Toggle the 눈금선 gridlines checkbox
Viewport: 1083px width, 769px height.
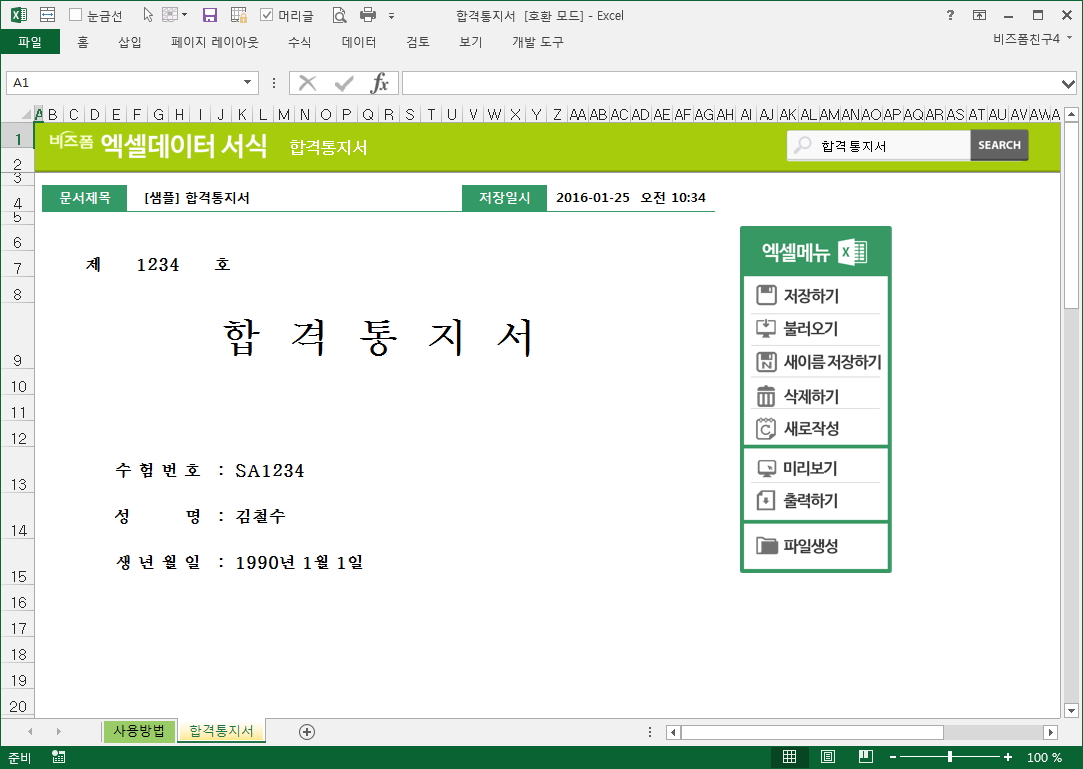pyautogui.click(x=76, y=15)
